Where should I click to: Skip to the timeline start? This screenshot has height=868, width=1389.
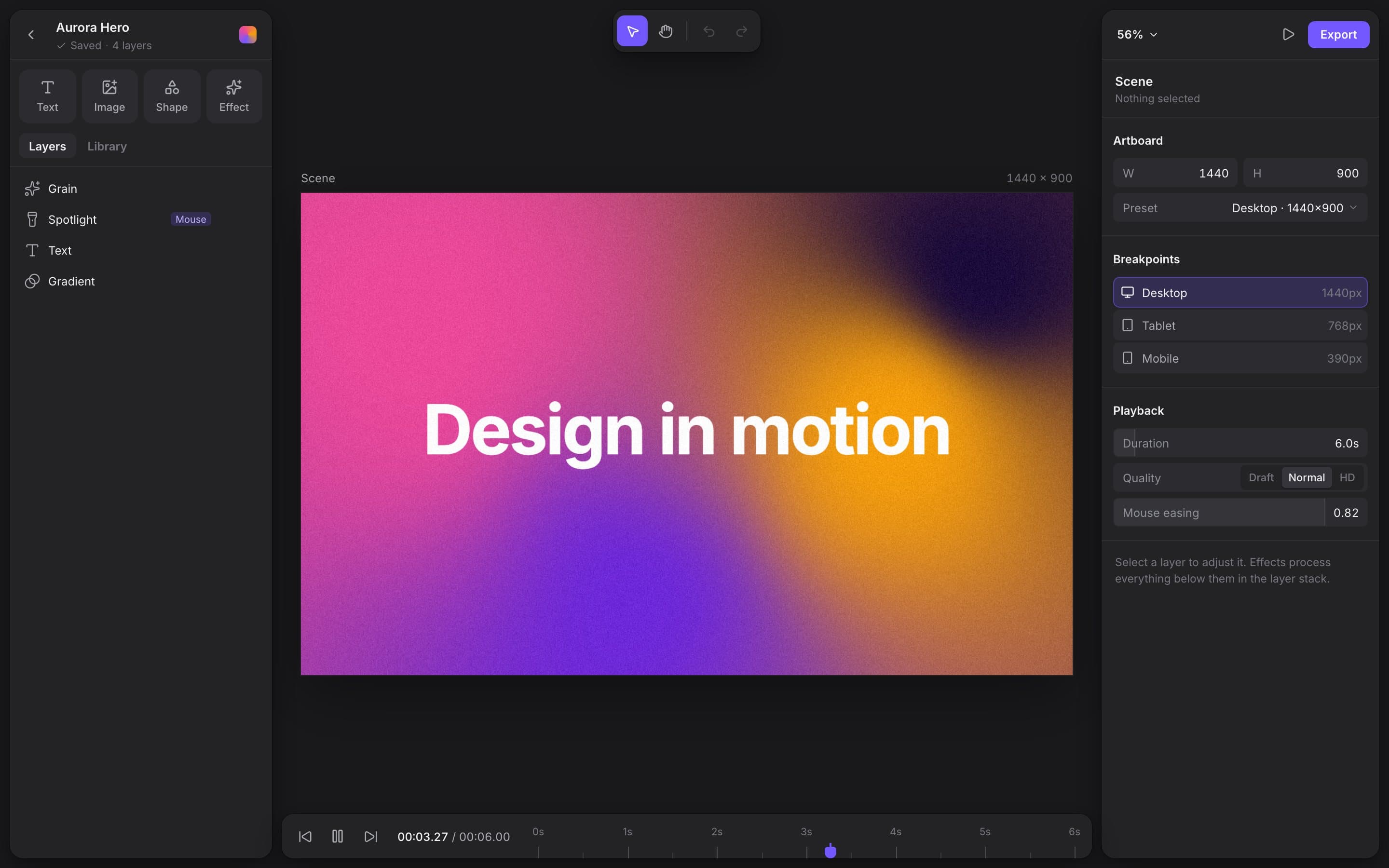tap(305, 837)
